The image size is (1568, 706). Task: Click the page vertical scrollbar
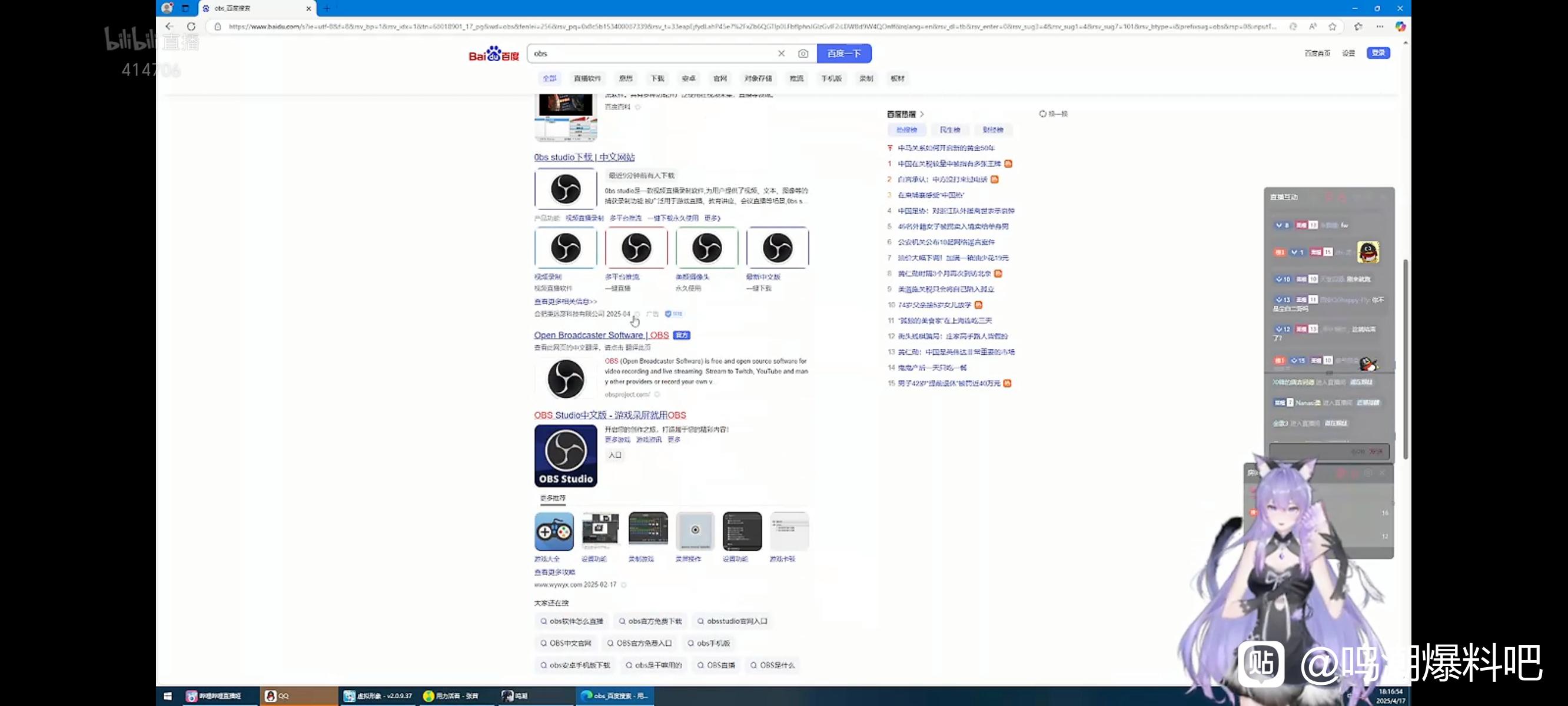click(1405, 359)
